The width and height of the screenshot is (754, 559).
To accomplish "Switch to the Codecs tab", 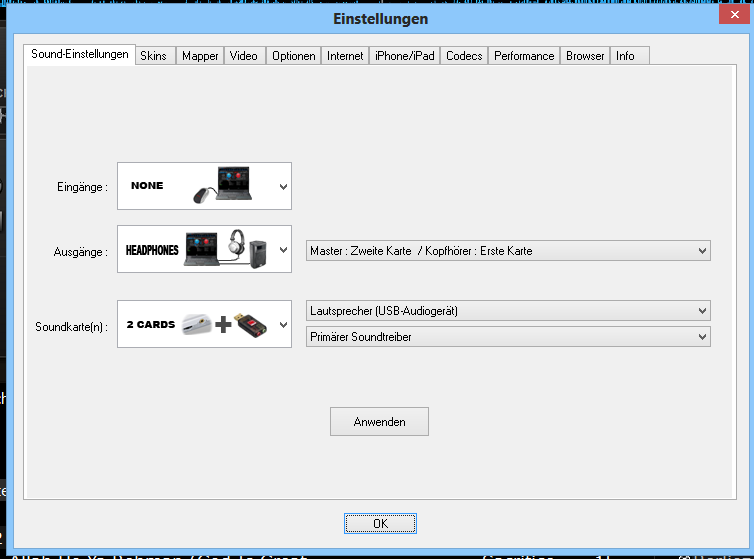I will pos(464,56).
